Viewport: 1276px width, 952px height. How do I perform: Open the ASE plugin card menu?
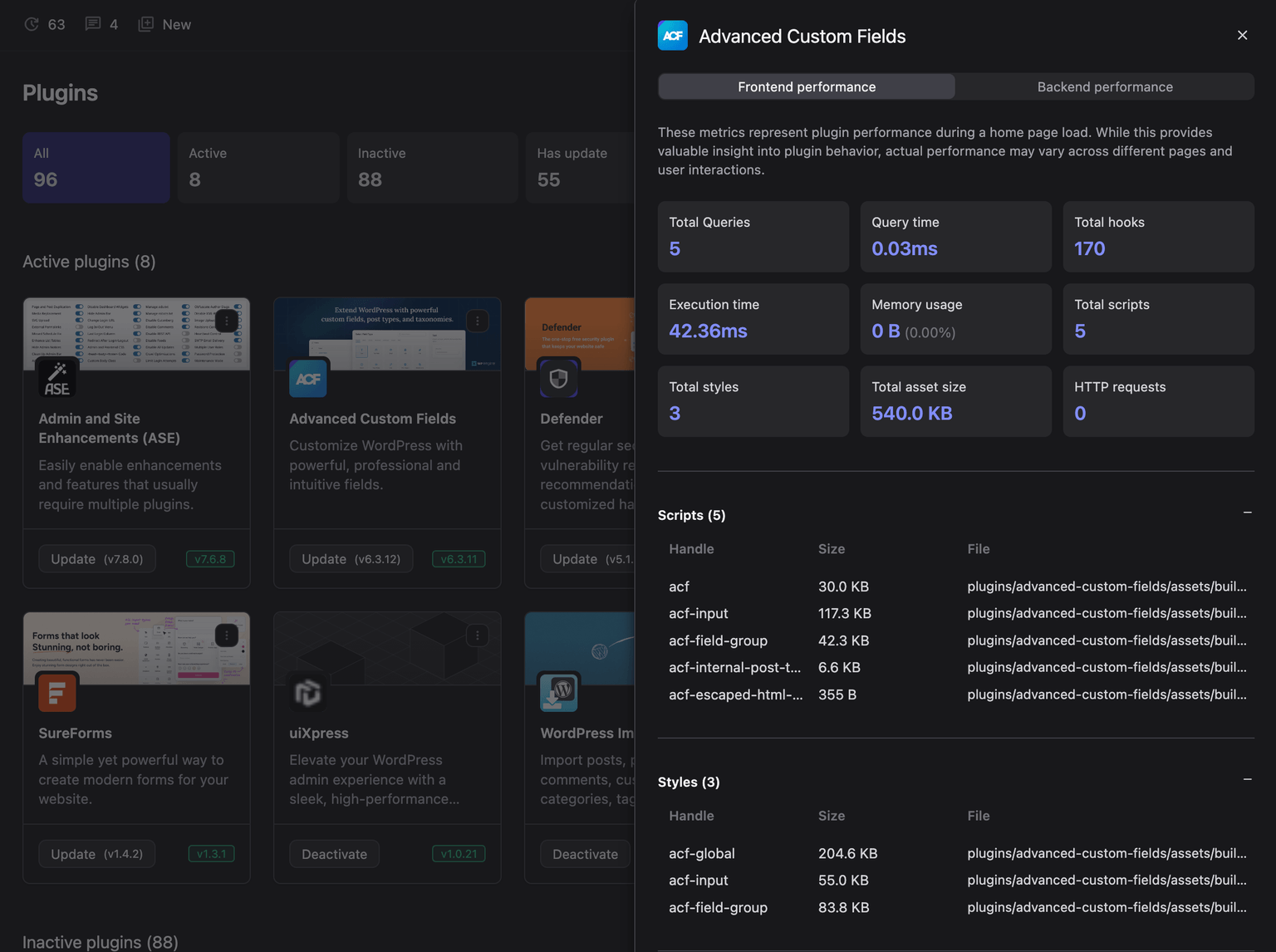(x=227, y=321)
